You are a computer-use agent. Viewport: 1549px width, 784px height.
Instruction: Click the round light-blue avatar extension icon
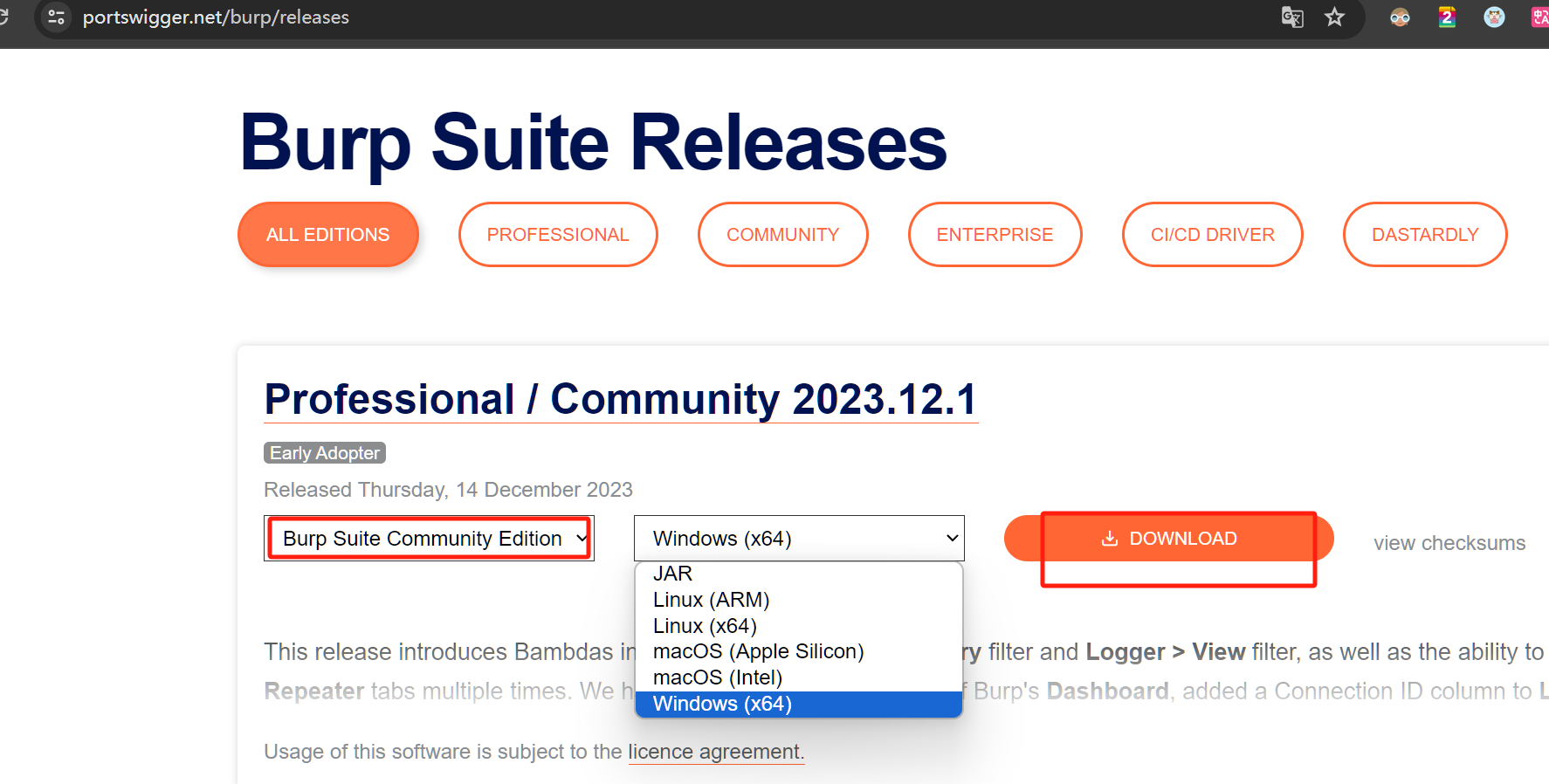click(x=1494, y=17)
